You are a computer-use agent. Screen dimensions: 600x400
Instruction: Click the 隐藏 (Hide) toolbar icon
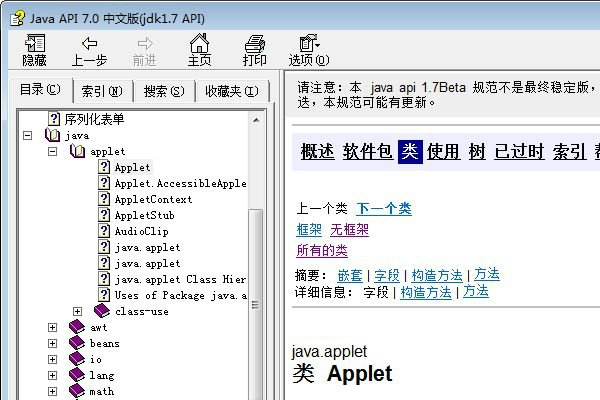pos(35,43)
